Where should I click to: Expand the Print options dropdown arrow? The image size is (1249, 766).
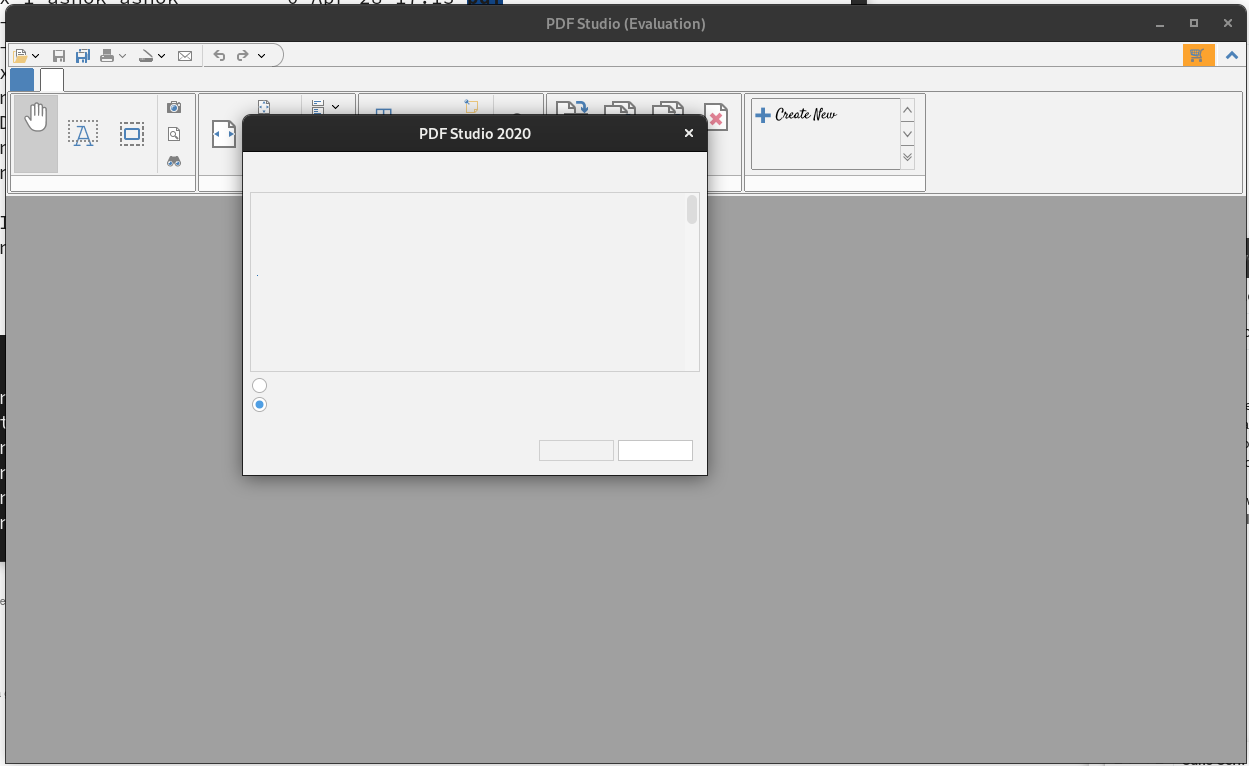tap(123, 56)
